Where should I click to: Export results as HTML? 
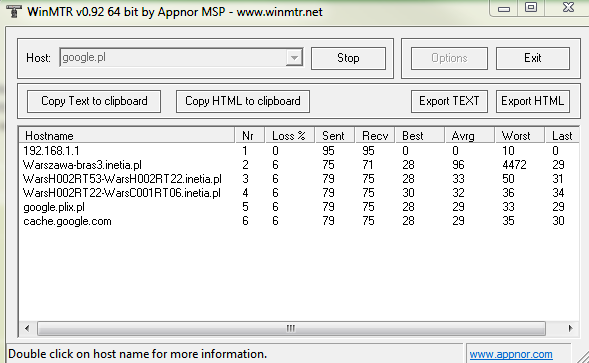point(533,101)
